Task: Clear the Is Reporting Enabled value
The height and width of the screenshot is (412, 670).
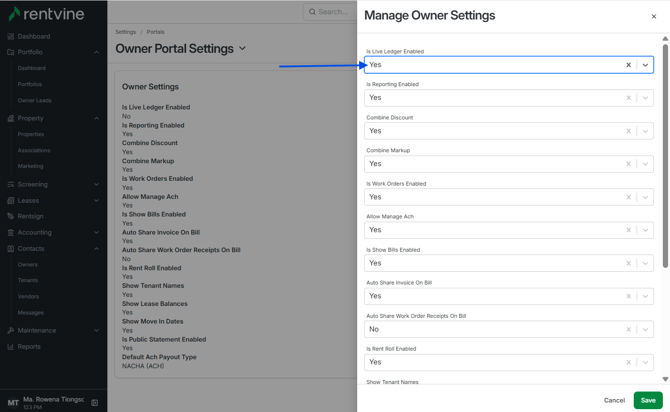Action: pyautogui.click(x=629, y=98)
